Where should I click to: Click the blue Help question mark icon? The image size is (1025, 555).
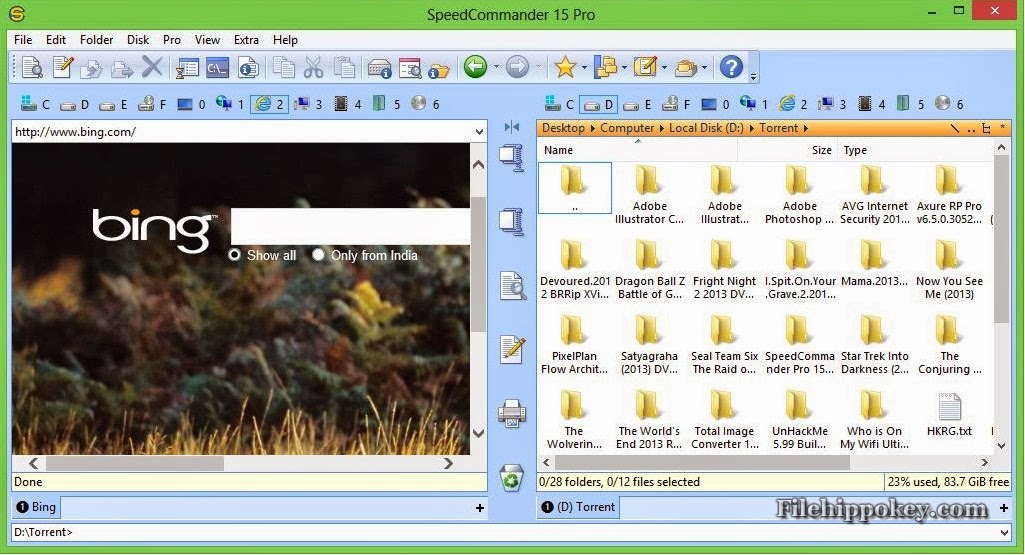click(731, 67)
